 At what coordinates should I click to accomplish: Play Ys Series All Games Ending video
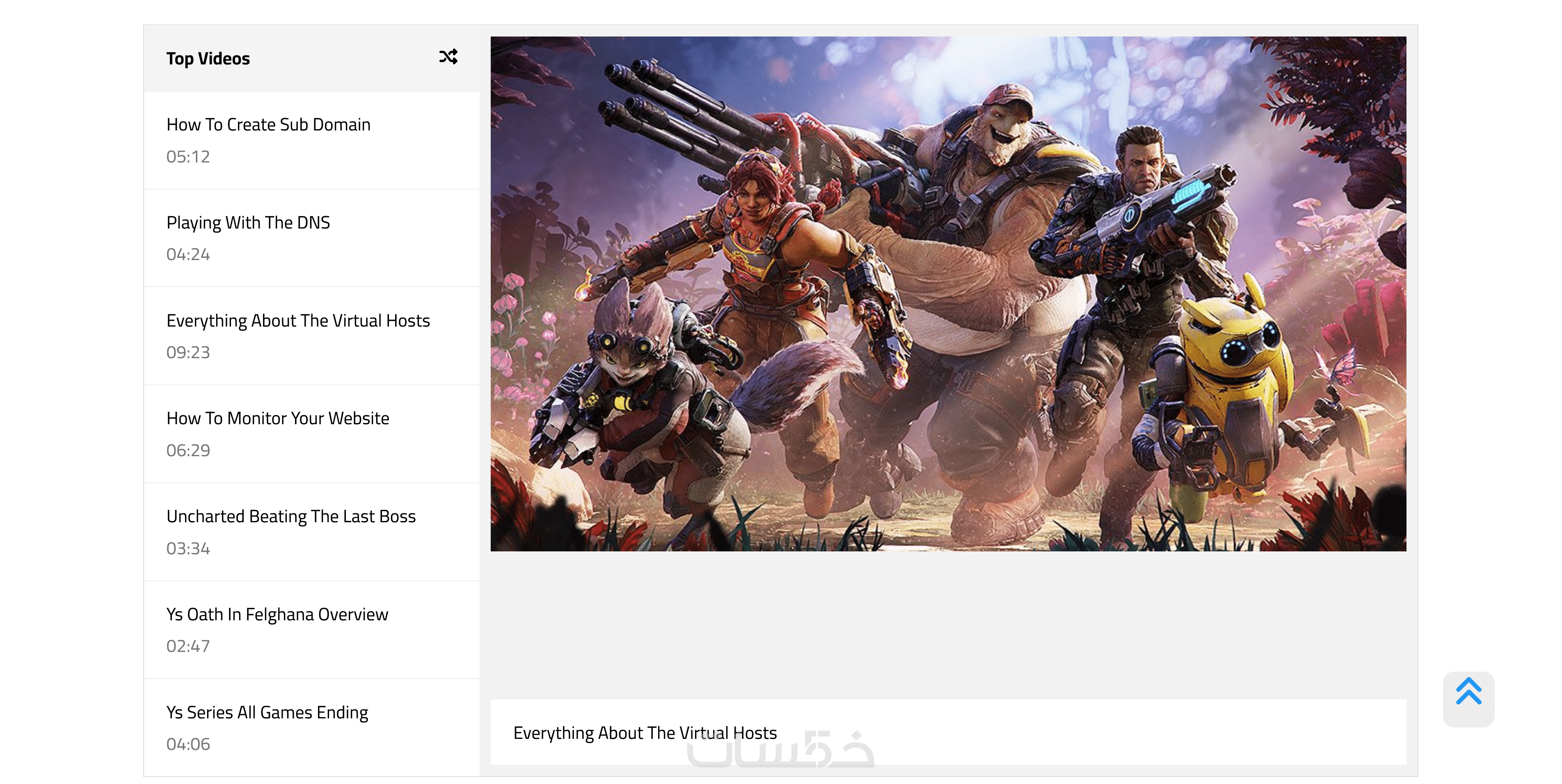pos(267,712)
